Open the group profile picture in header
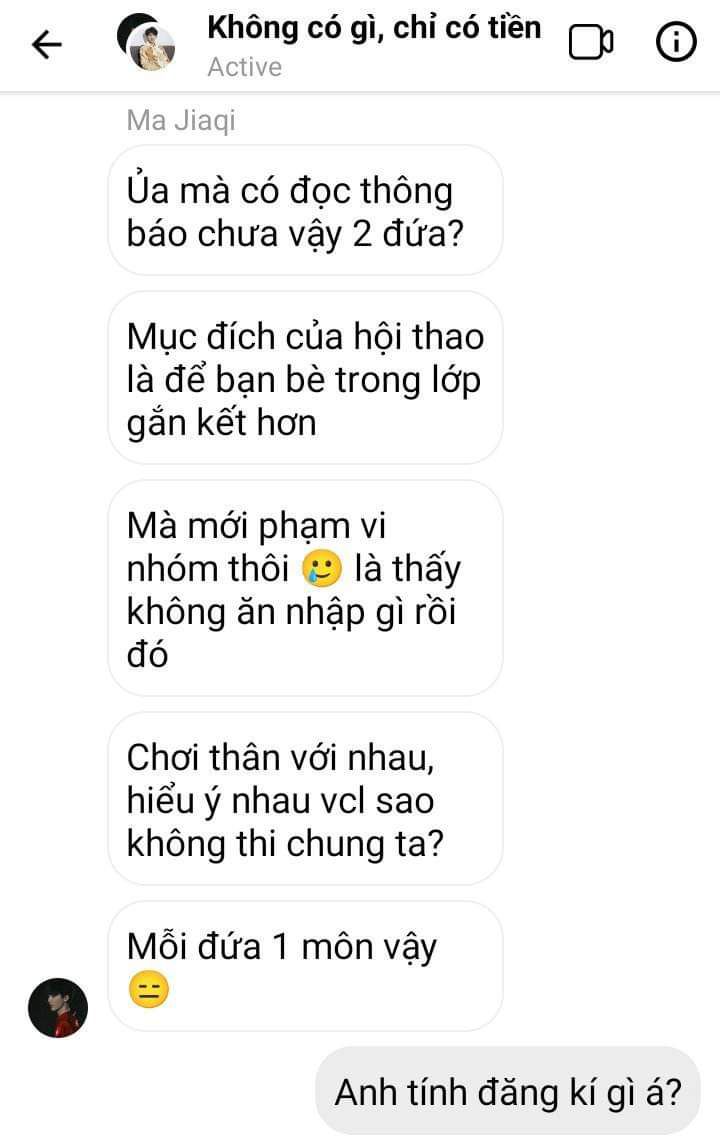 pos(146,42)
